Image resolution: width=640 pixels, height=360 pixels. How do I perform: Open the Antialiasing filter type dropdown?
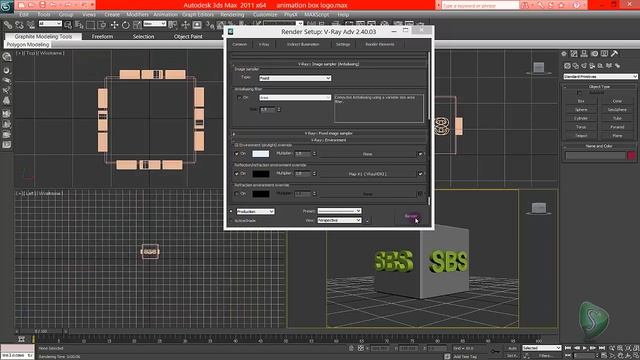(295, 98)
